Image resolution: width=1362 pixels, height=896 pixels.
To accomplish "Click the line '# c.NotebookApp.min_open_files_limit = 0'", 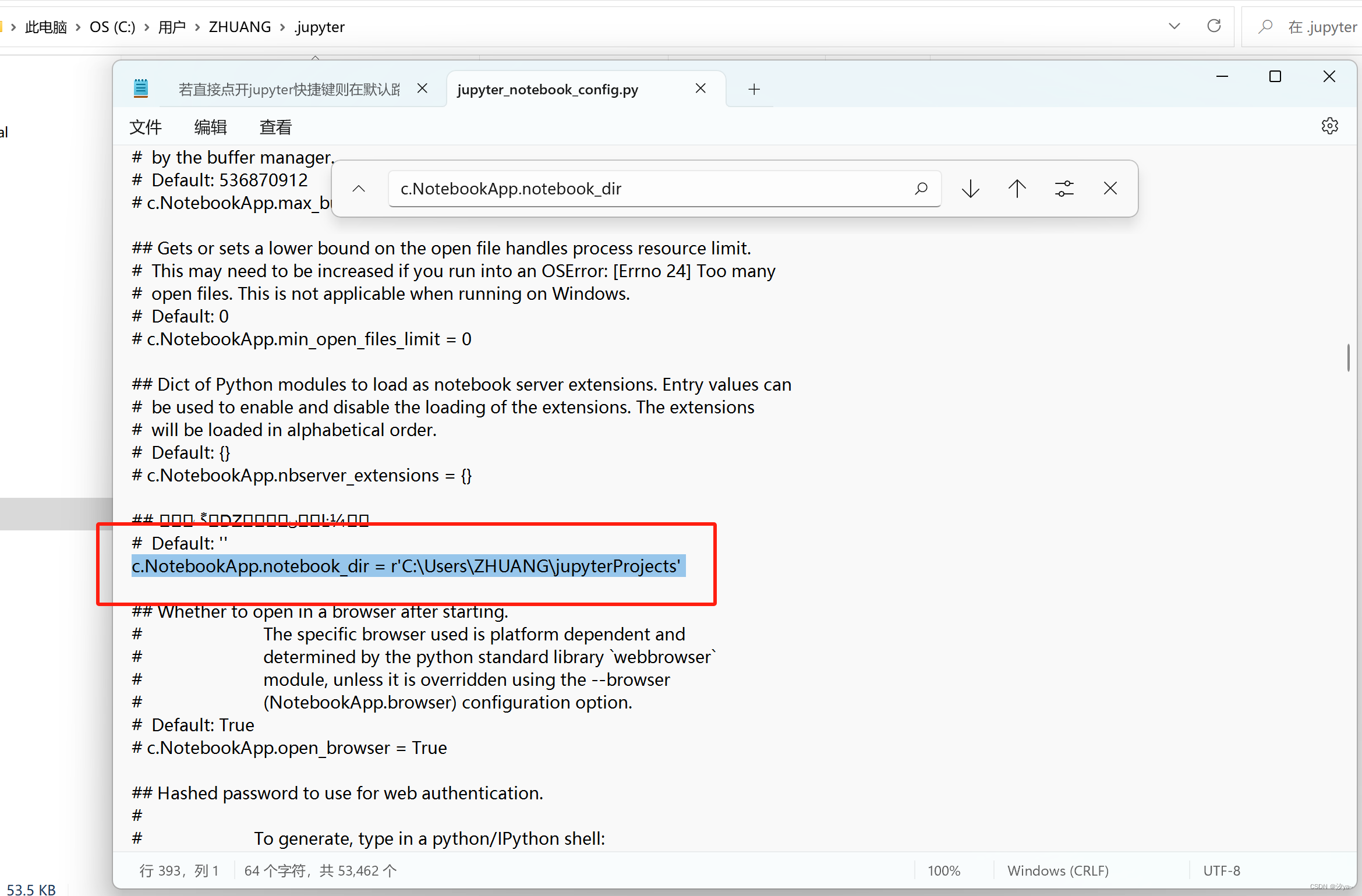I will click(x=302, y=339).
